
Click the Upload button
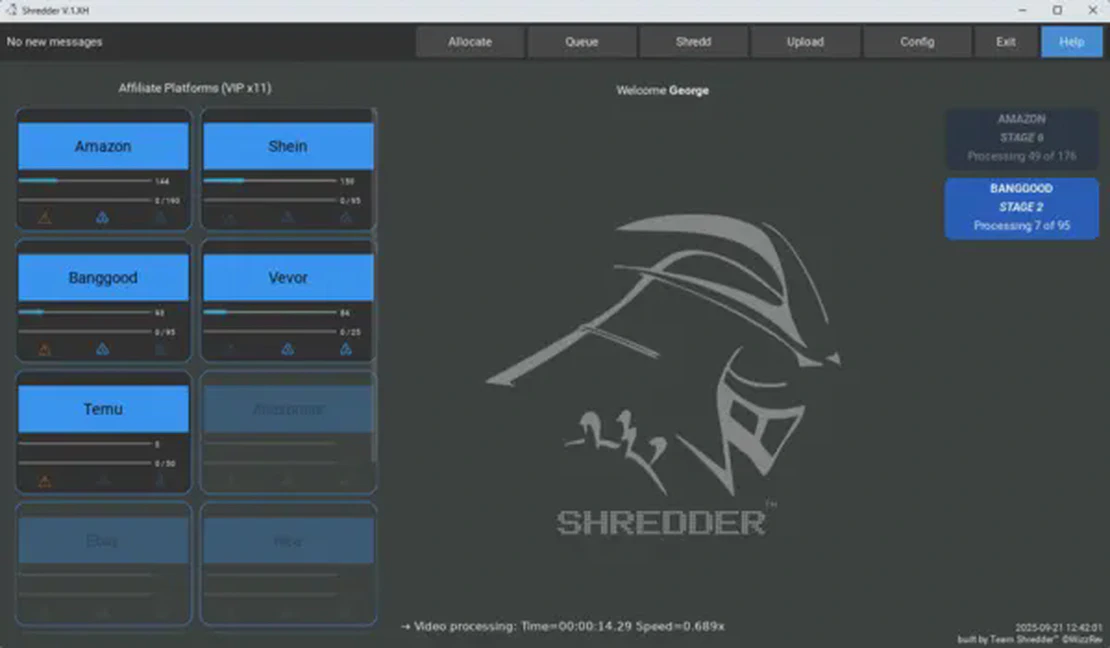click(x=805, y=42)
